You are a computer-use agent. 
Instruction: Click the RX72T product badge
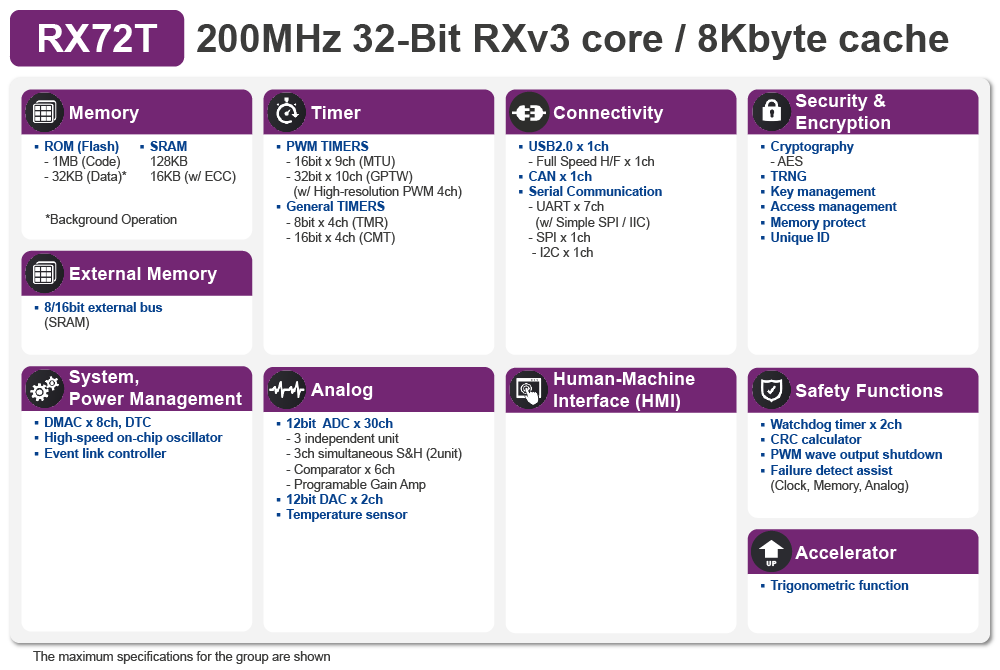click(96, 38)
